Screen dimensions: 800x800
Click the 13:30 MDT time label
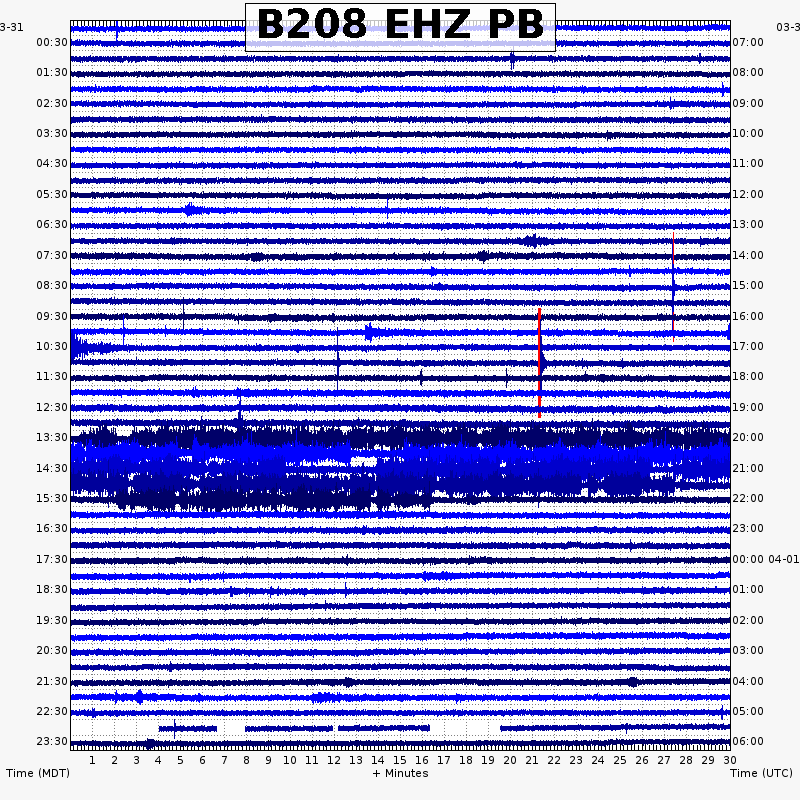click(52, 437)
